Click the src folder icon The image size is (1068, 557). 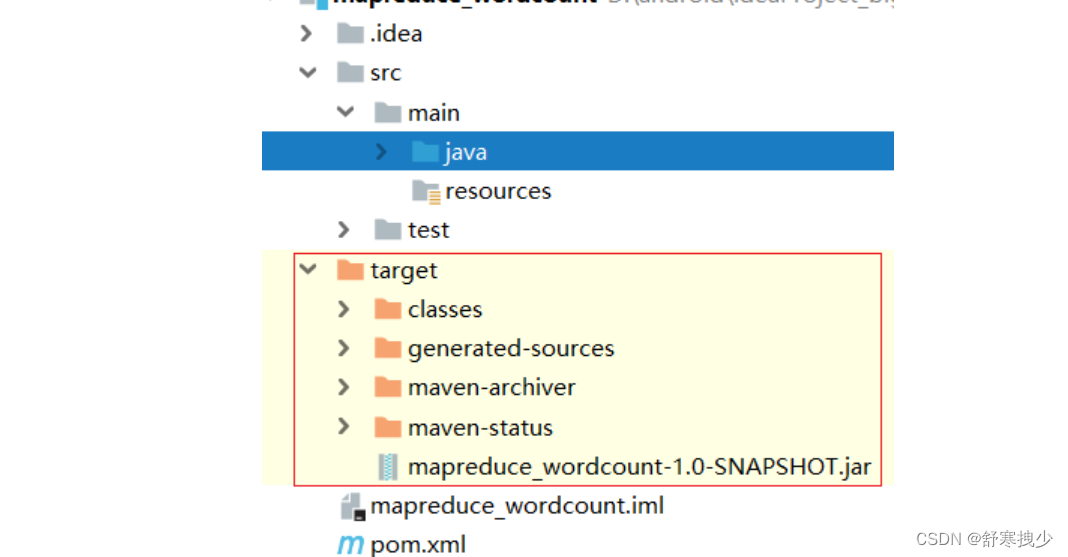[350, 73]
